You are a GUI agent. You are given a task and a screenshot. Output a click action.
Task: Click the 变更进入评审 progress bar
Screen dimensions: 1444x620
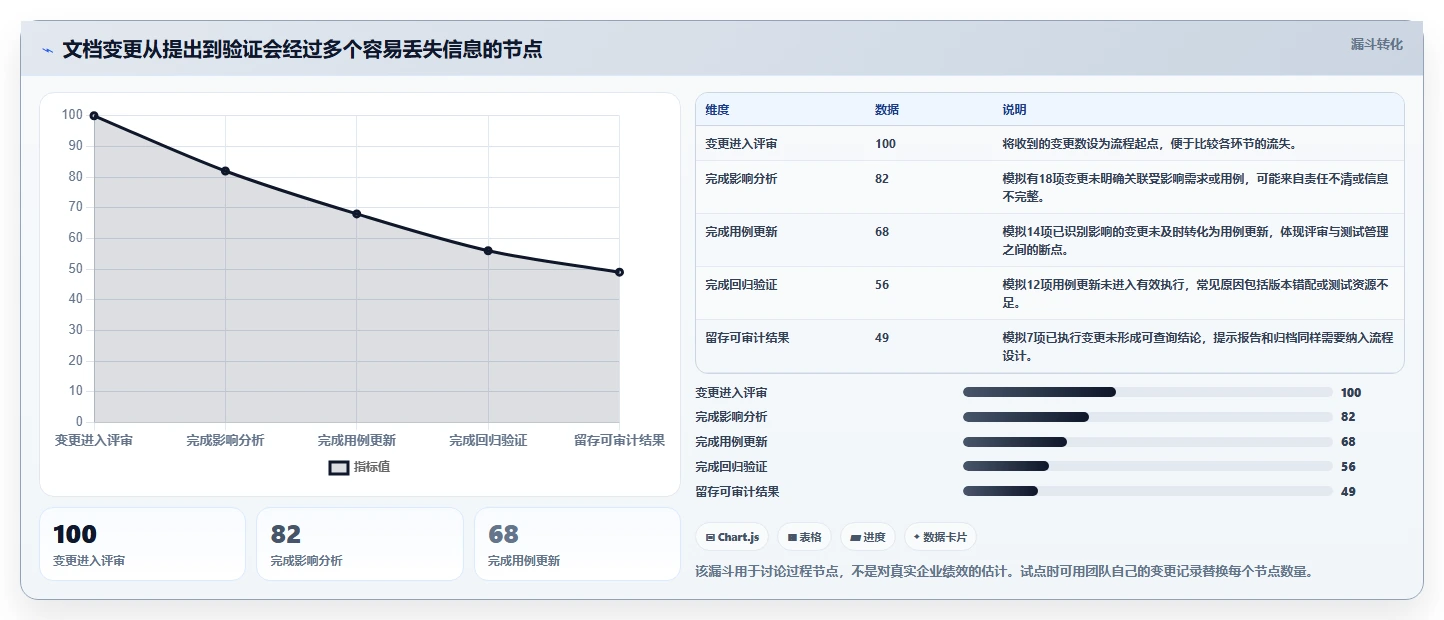pyautogui.click(x=1147, y=392)
